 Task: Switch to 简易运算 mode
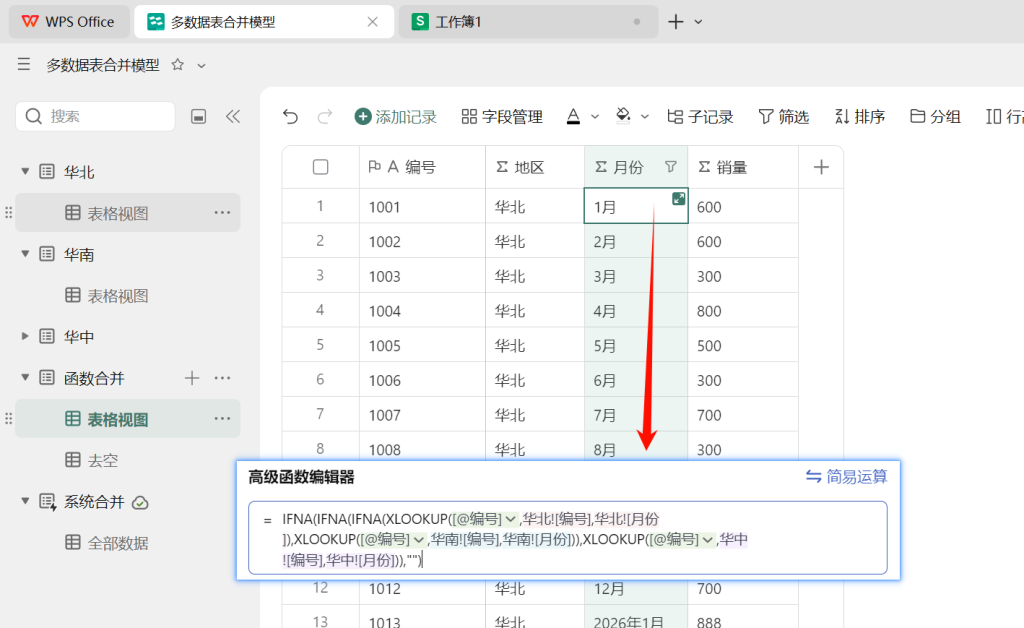click(846, 477)
